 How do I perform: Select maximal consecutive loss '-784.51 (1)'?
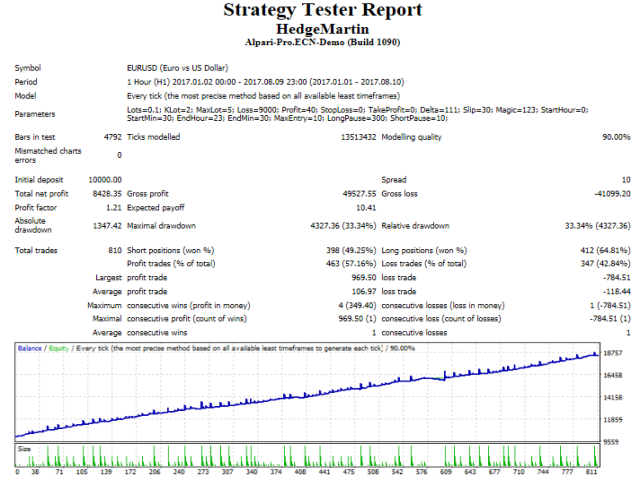[x=610, y=318]
